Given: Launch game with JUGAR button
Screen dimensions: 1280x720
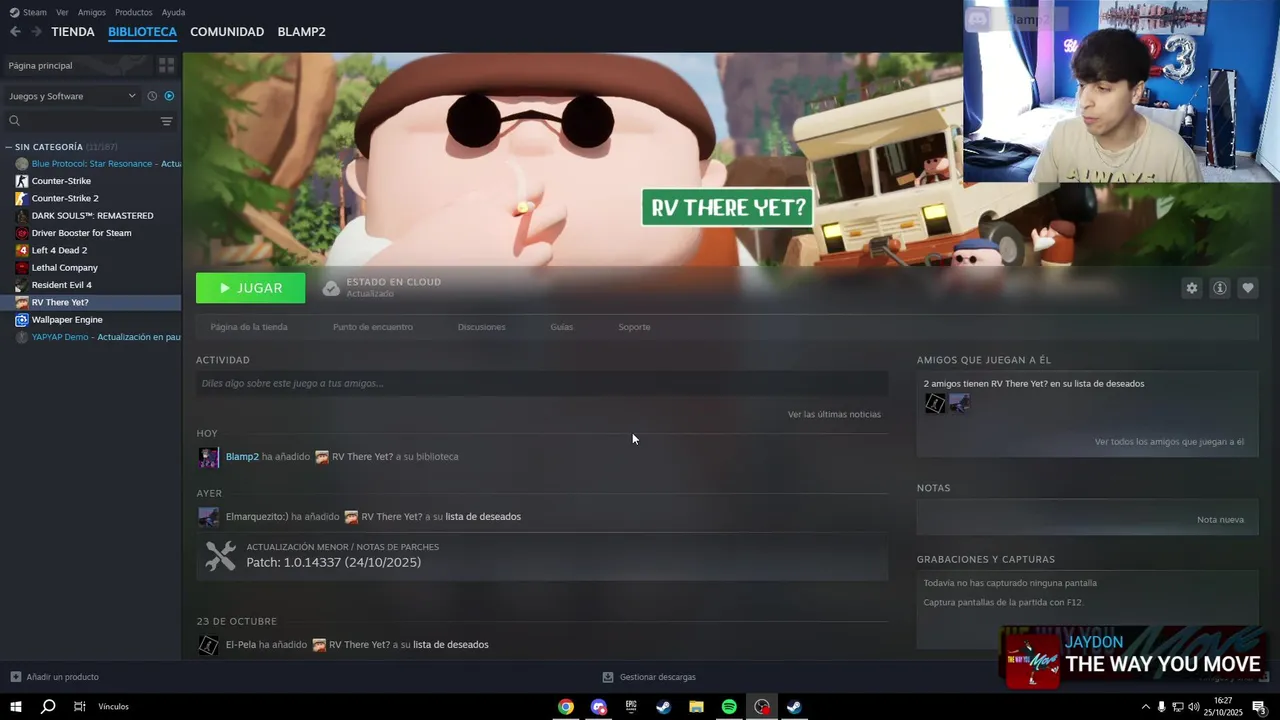Looking at the screenshot, I should point(251,288).
